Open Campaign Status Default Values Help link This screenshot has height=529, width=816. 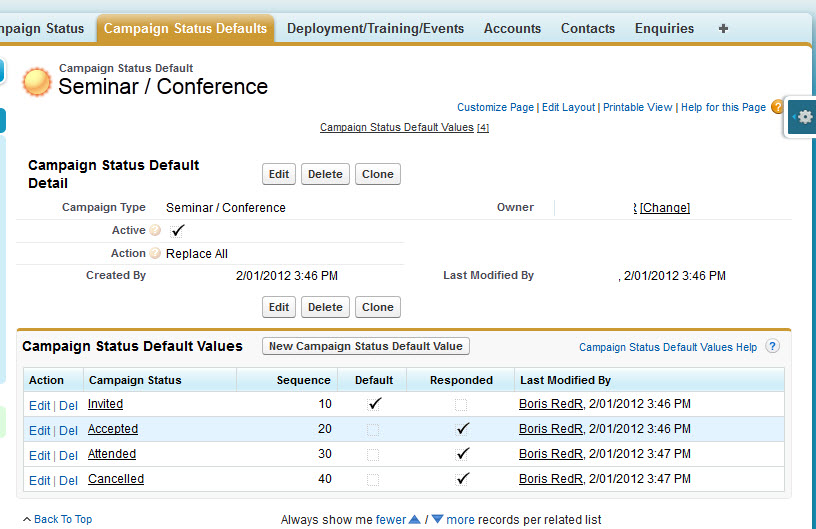click(668, 347)
